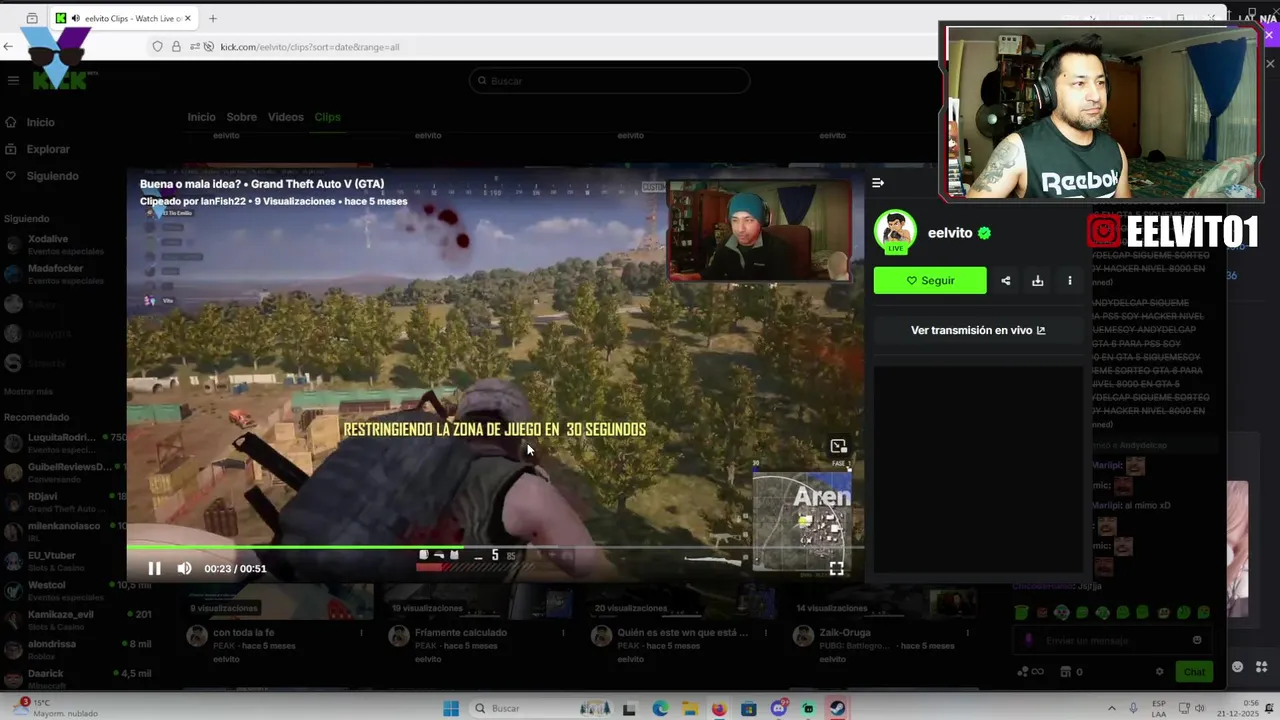Open the 'con toda la fe' clip
This screenshot has height=720, width=1280.
243,633
